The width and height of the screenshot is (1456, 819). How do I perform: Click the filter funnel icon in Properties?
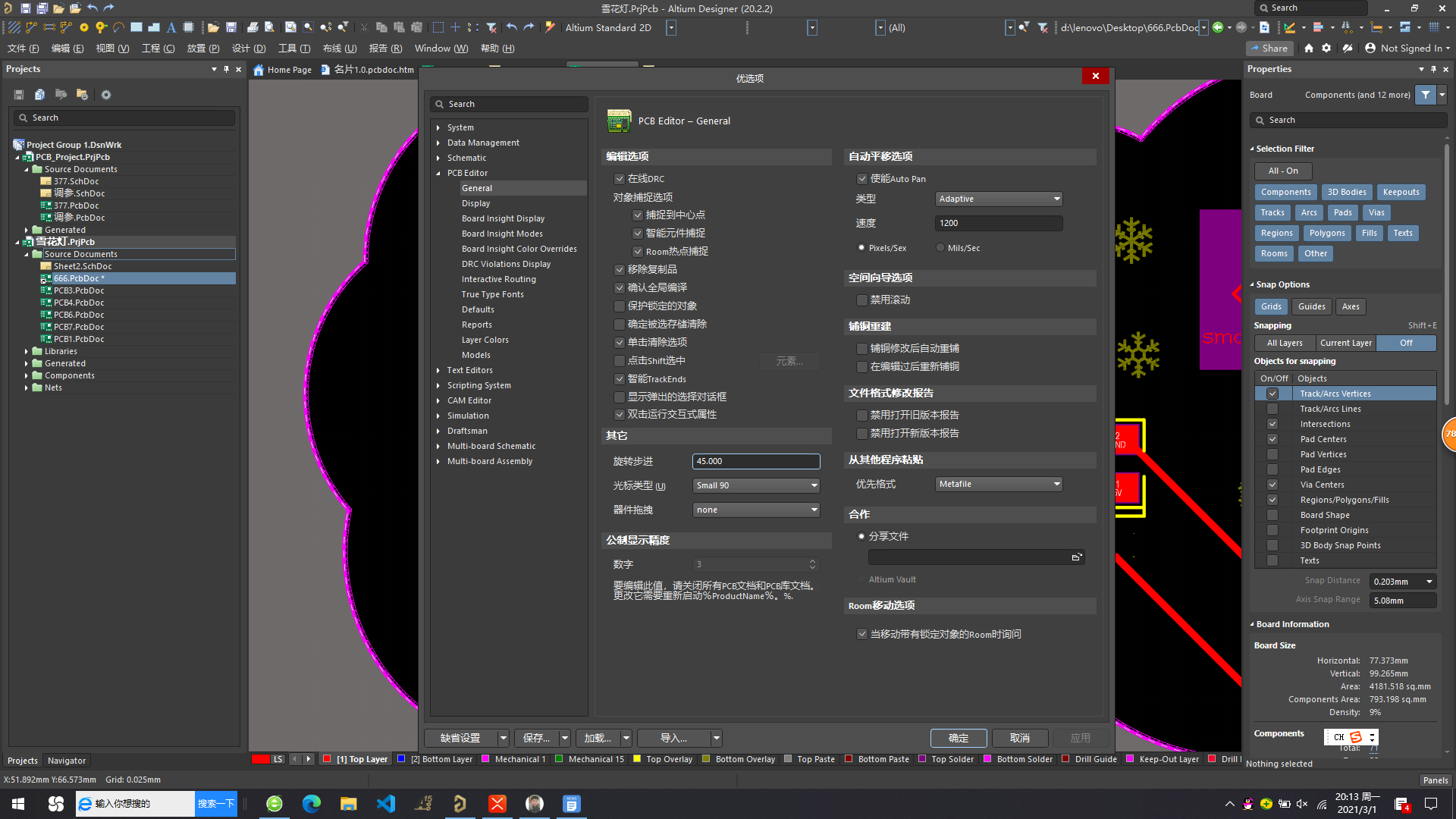click(1426, 95)
